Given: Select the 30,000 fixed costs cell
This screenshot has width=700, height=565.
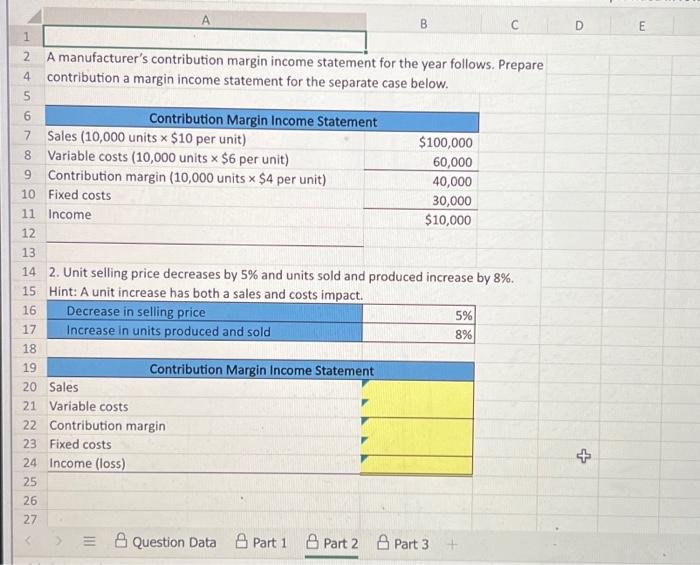Looking at the screenshot, I should click(421, 200).
